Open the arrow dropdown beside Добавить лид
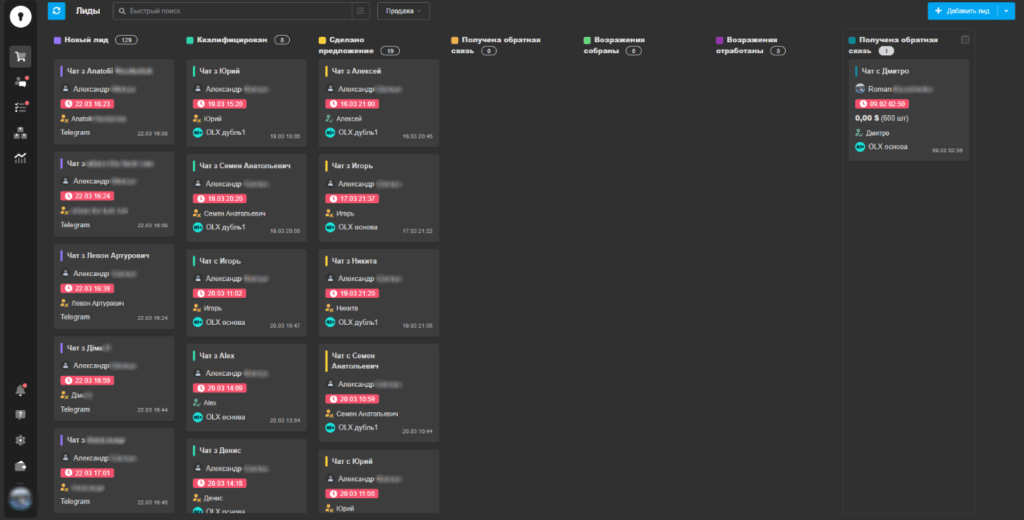This screenshot has height=520, width=1024. (x=1006, y=10)
